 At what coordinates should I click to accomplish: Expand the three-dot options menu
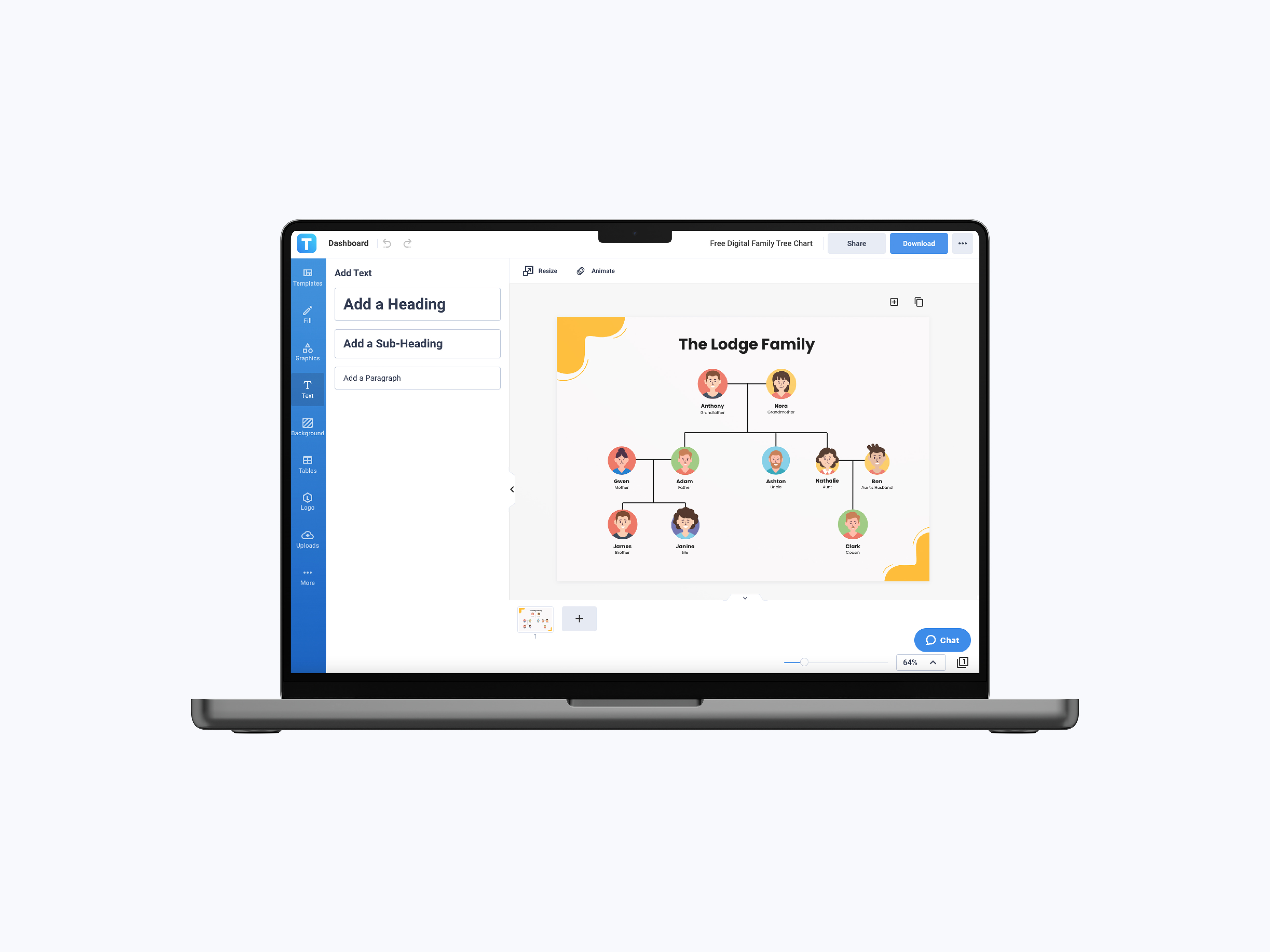tap(962, 243)
